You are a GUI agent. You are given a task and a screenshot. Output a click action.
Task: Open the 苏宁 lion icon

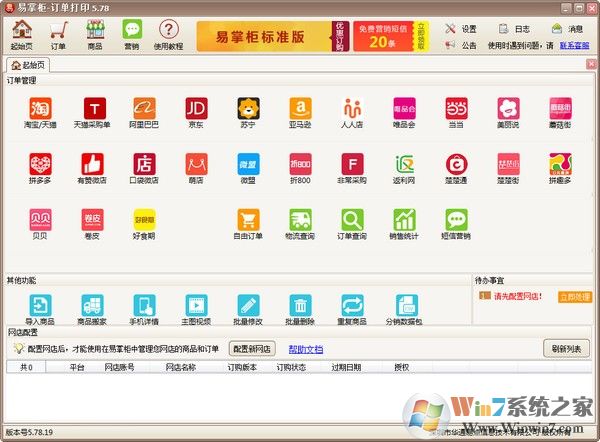click(248, 109)
